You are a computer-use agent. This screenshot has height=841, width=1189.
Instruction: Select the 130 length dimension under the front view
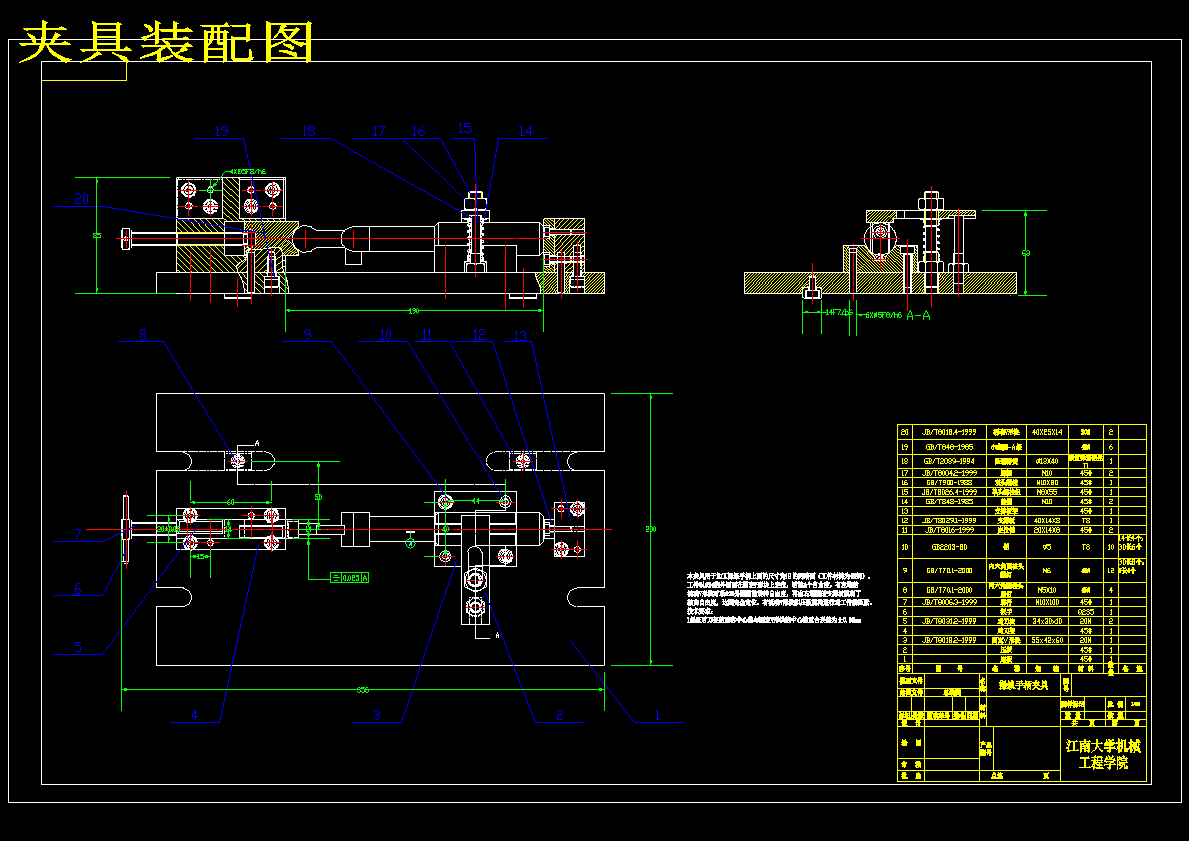point(414,311)
